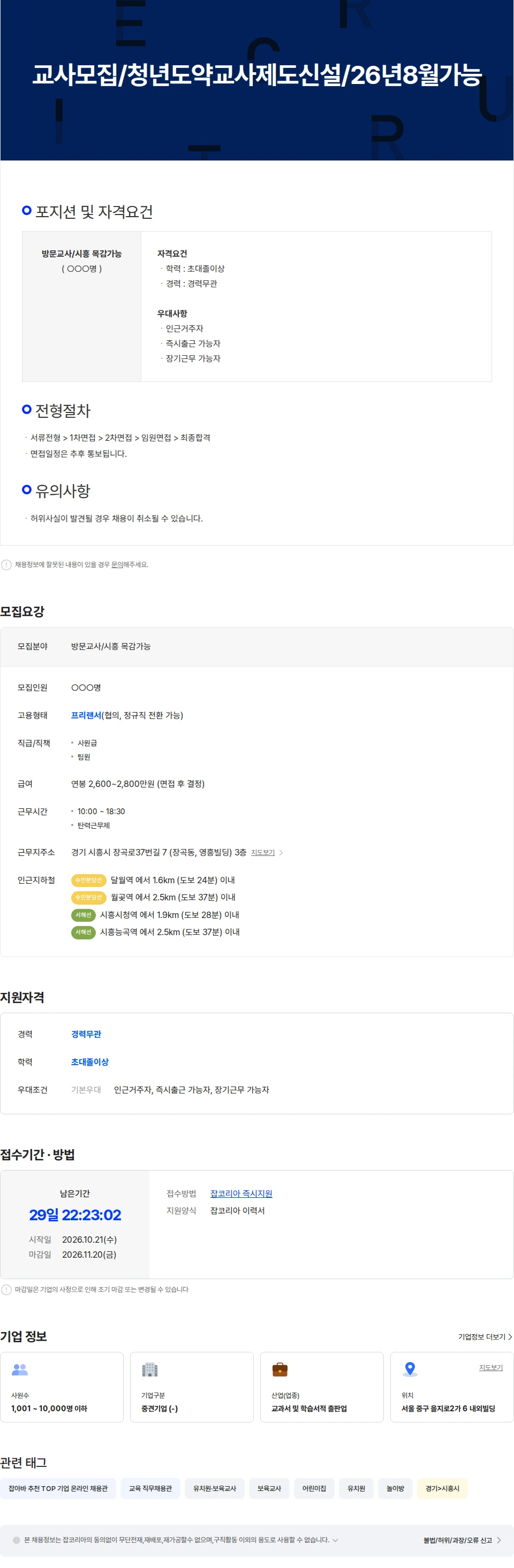Click the 탄력근무제 text
Image resolution: width=514 pixels, height=1568 pixels.
click(x=94, y=825)
